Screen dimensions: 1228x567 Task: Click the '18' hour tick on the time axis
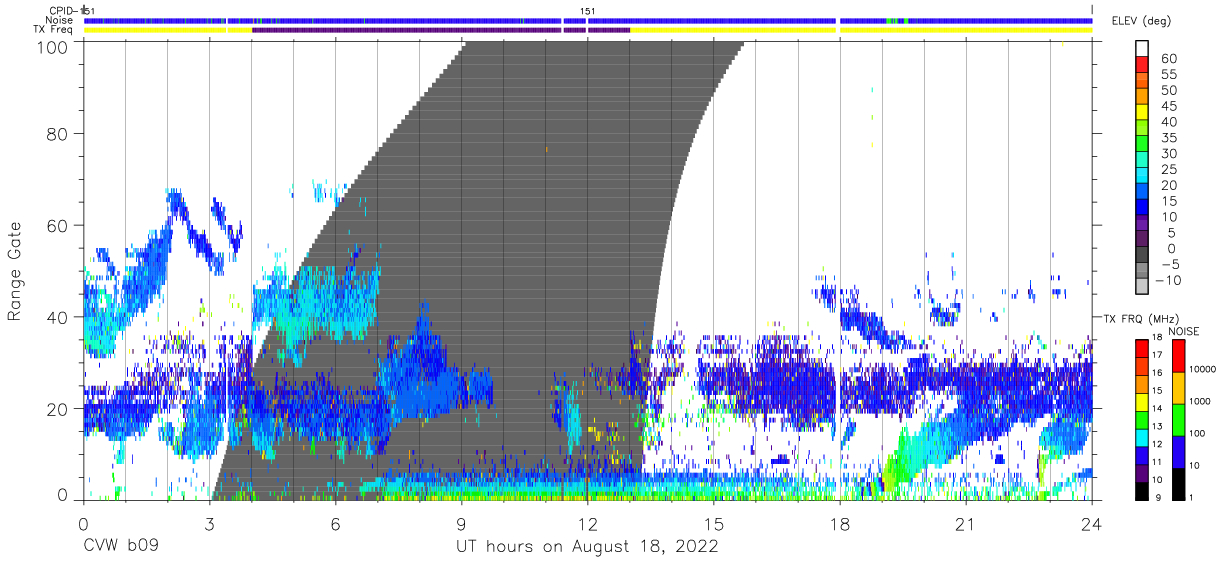coord(840,523)
